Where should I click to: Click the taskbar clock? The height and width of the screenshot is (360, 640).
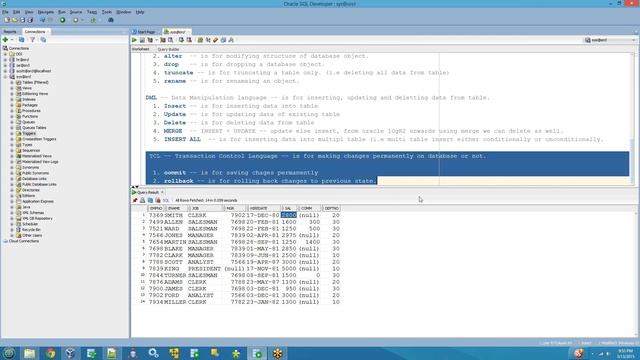625,353
